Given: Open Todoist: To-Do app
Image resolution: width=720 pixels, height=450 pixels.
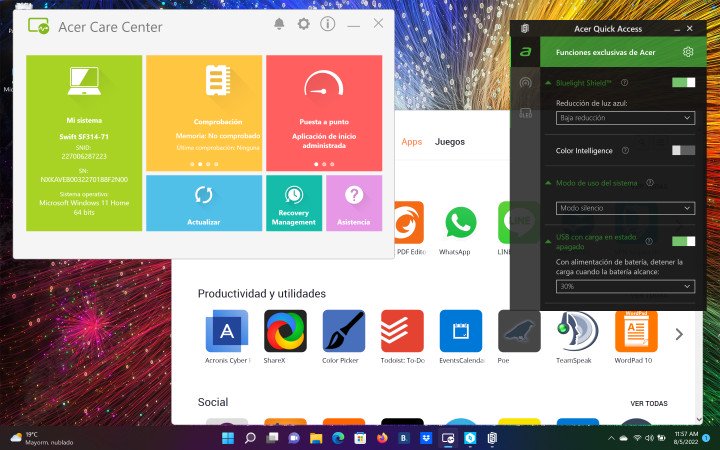Looking at the screenshot, I should point(402,331).
